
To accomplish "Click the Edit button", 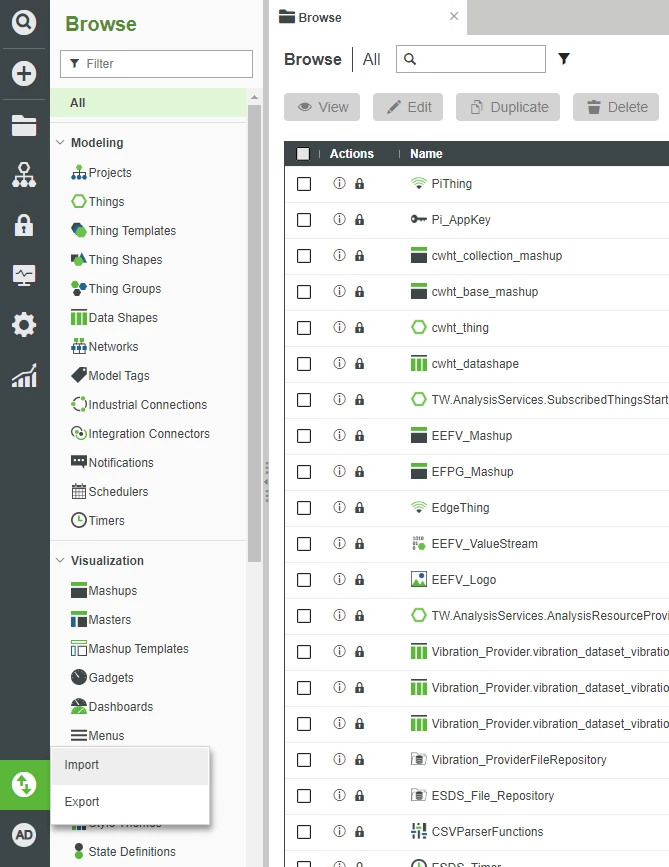I will [408, 107].
